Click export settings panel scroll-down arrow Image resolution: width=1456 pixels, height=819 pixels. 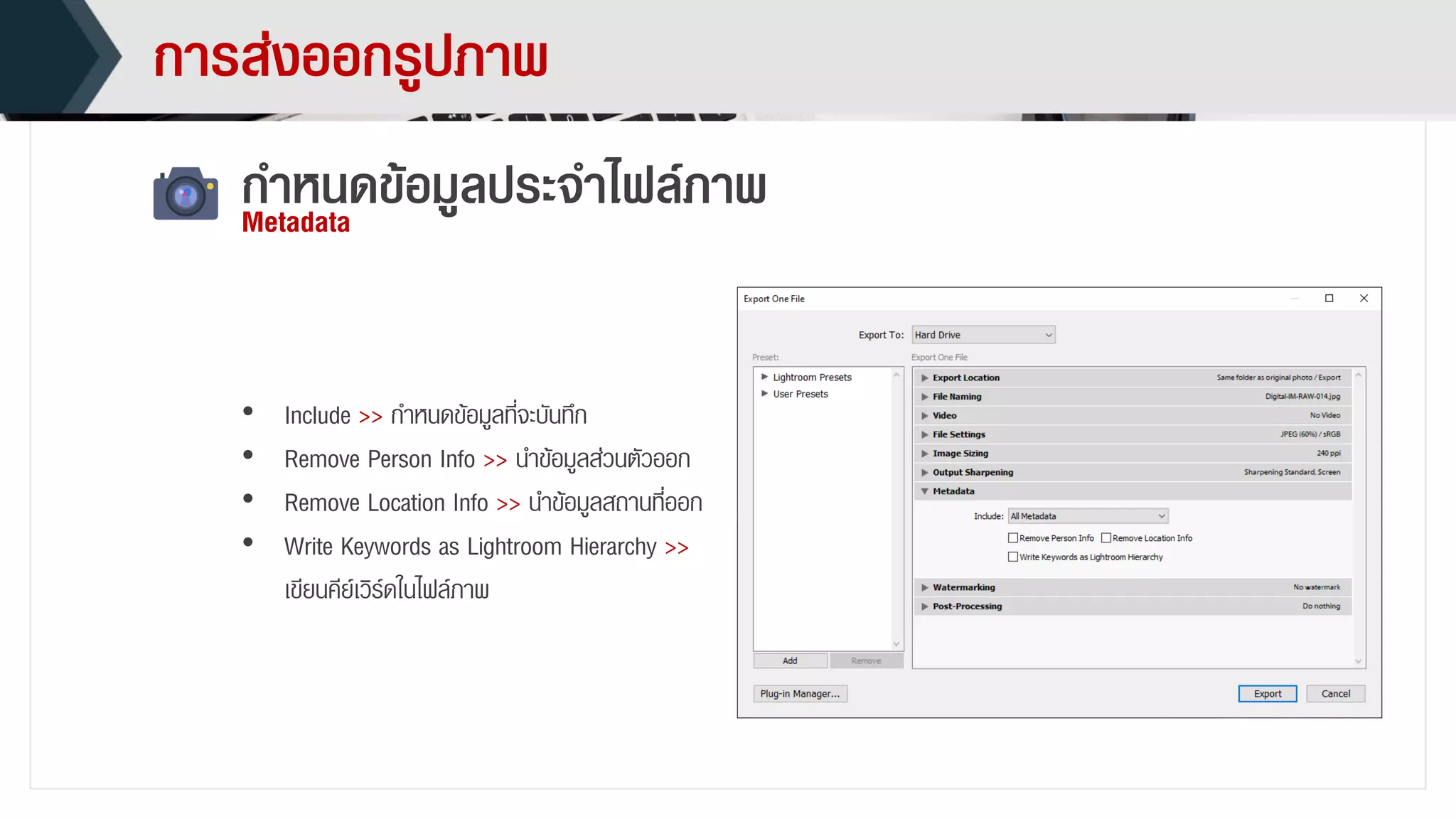pos(1358,661)
